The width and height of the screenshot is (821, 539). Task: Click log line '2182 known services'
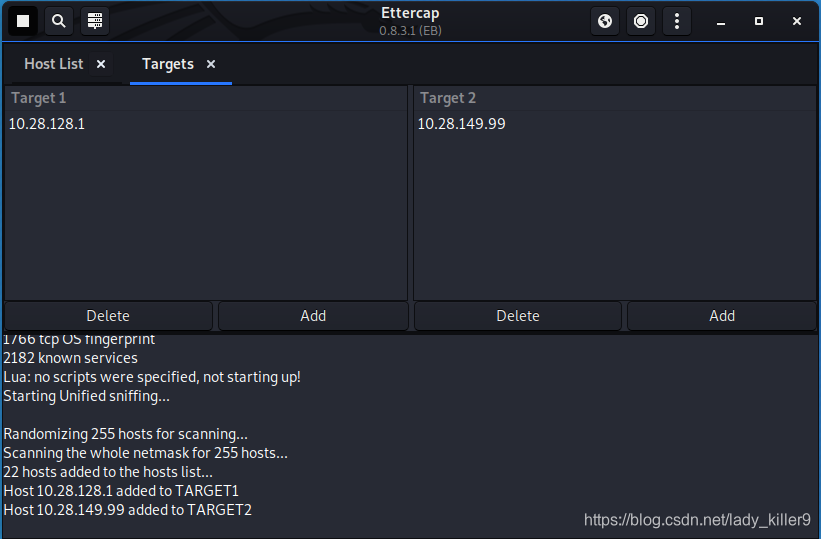pyautogui.click(x=70, y=358)
